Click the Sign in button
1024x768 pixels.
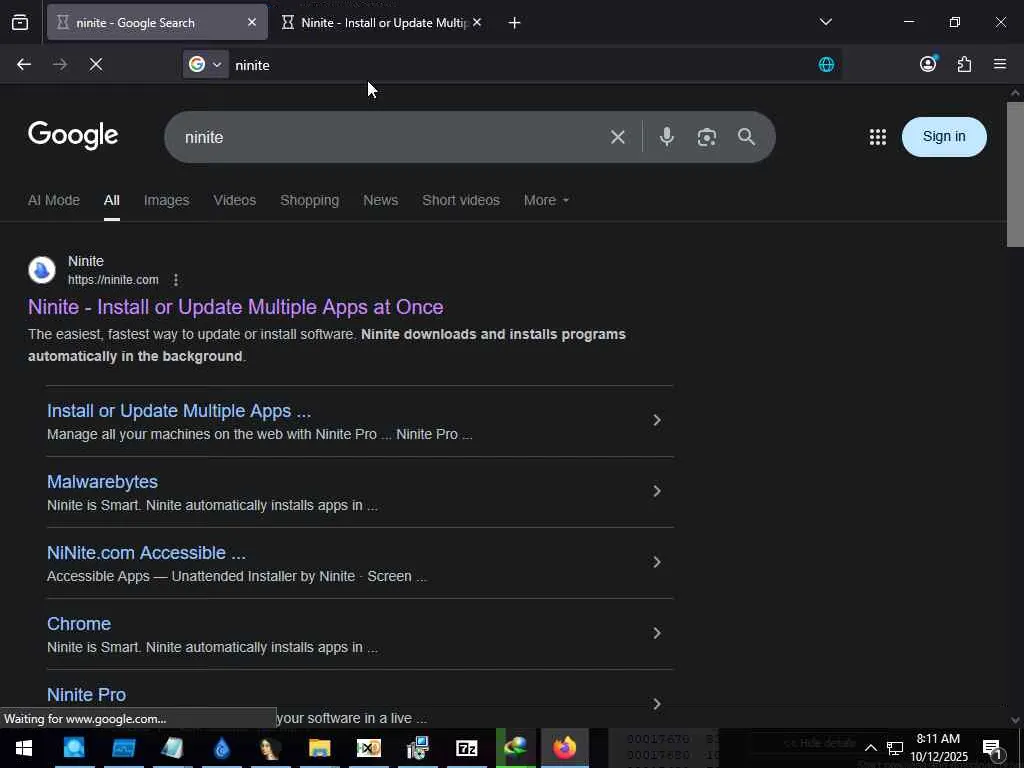click(944, 137)
